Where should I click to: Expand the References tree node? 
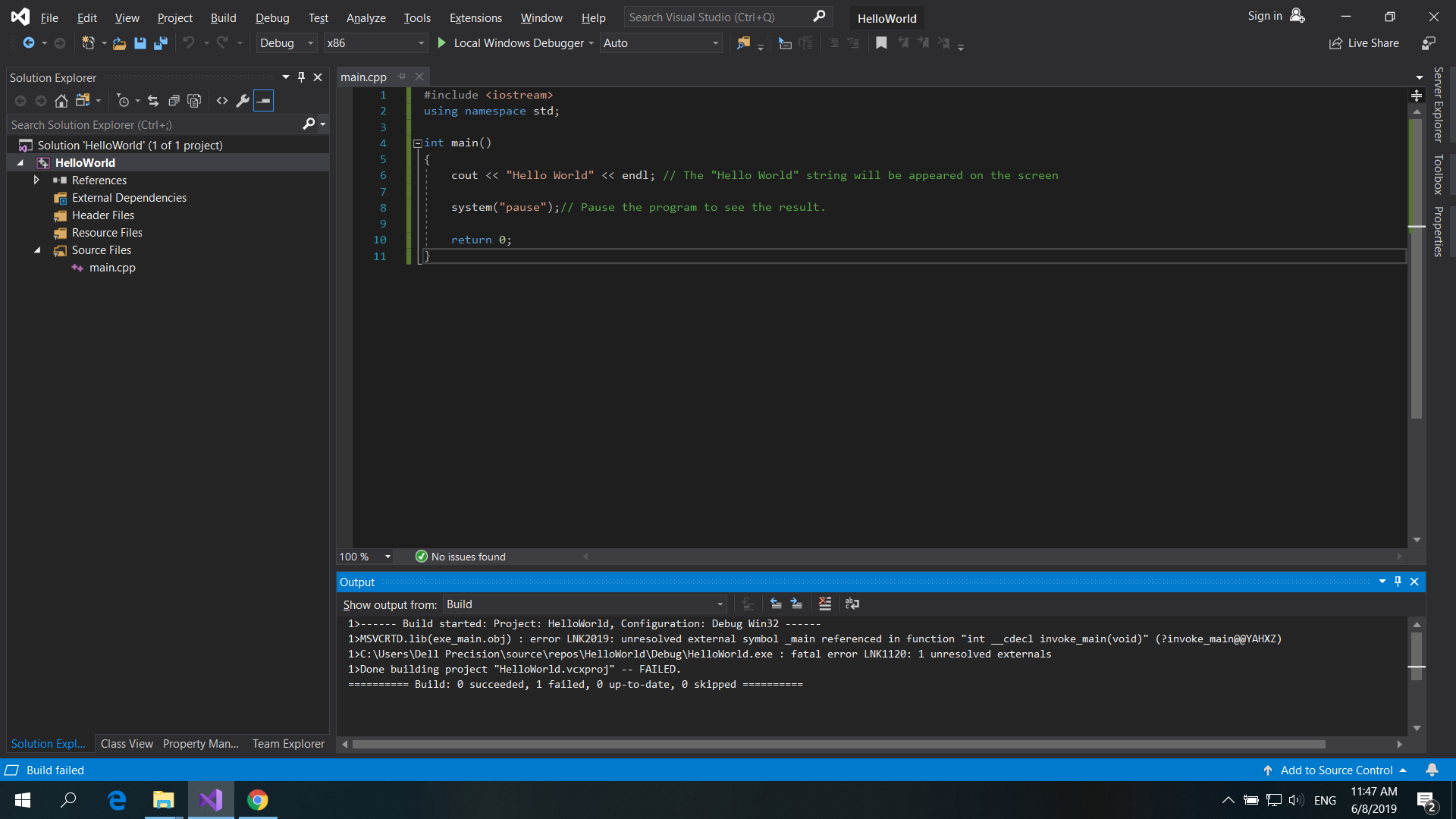[x=36, y=180]
